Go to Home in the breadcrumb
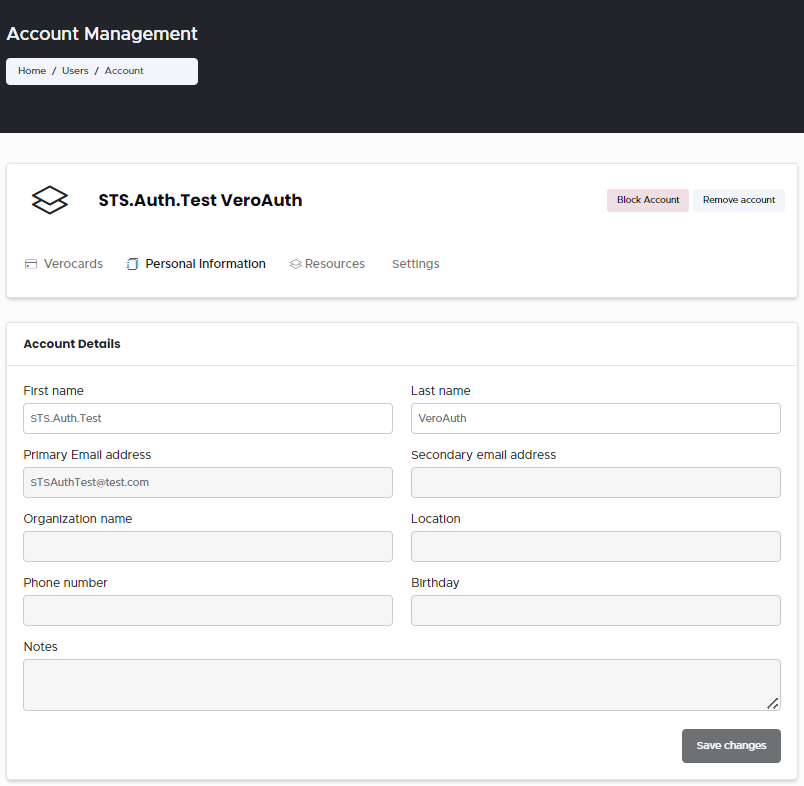This screenshot has height=786, width=804. coord(32,71)
